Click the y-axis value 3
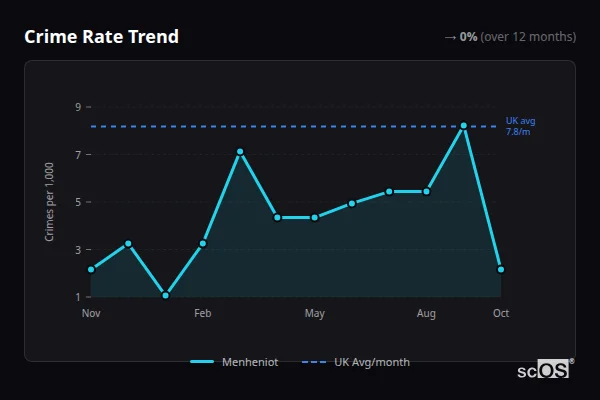Image resolution: width=600 pixels, height=400 pixels. pos(78,250)
